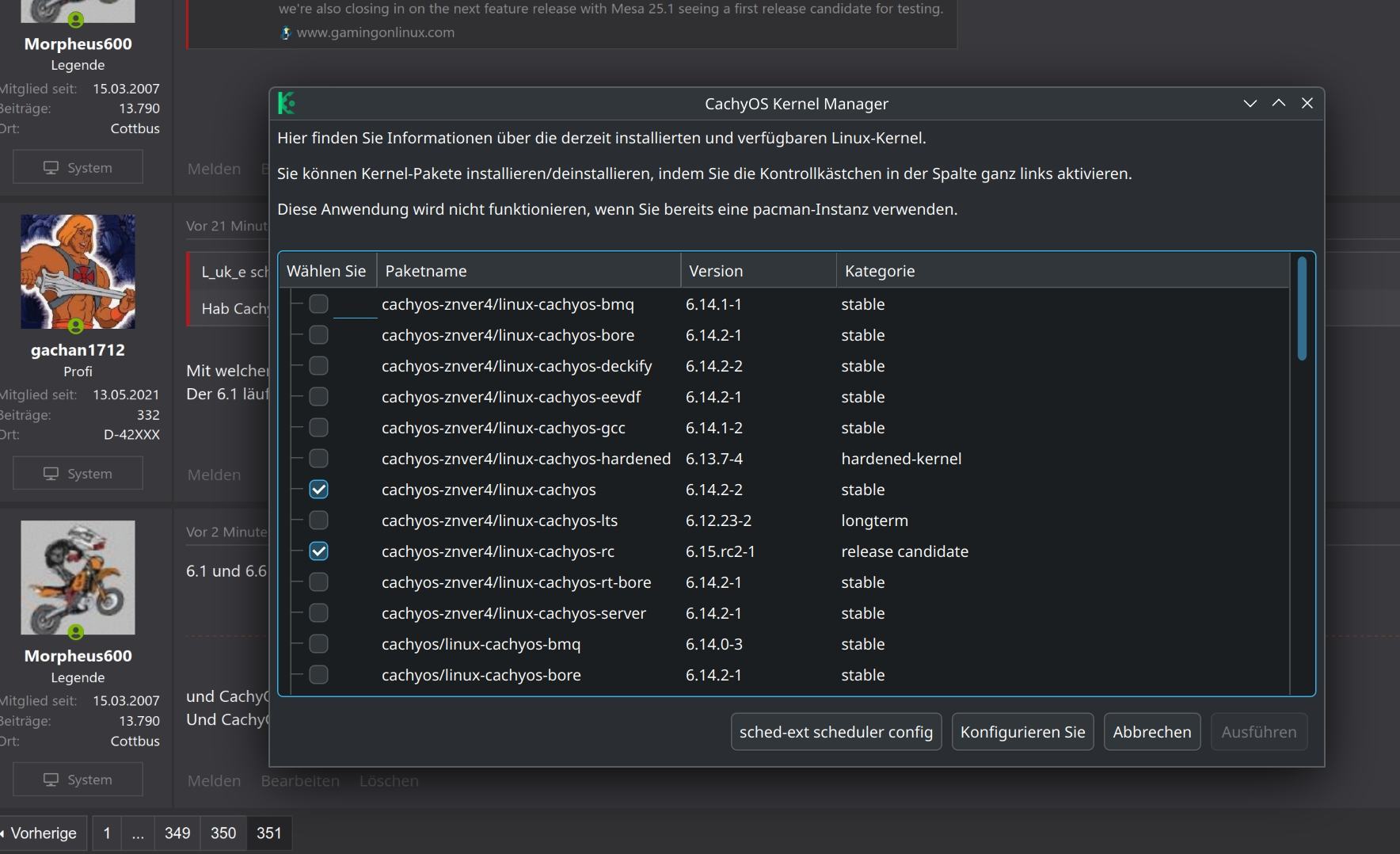Enable the linux-cachyos-server kernel checkbox
1400x854 pixels.
(x=318, y=612)
